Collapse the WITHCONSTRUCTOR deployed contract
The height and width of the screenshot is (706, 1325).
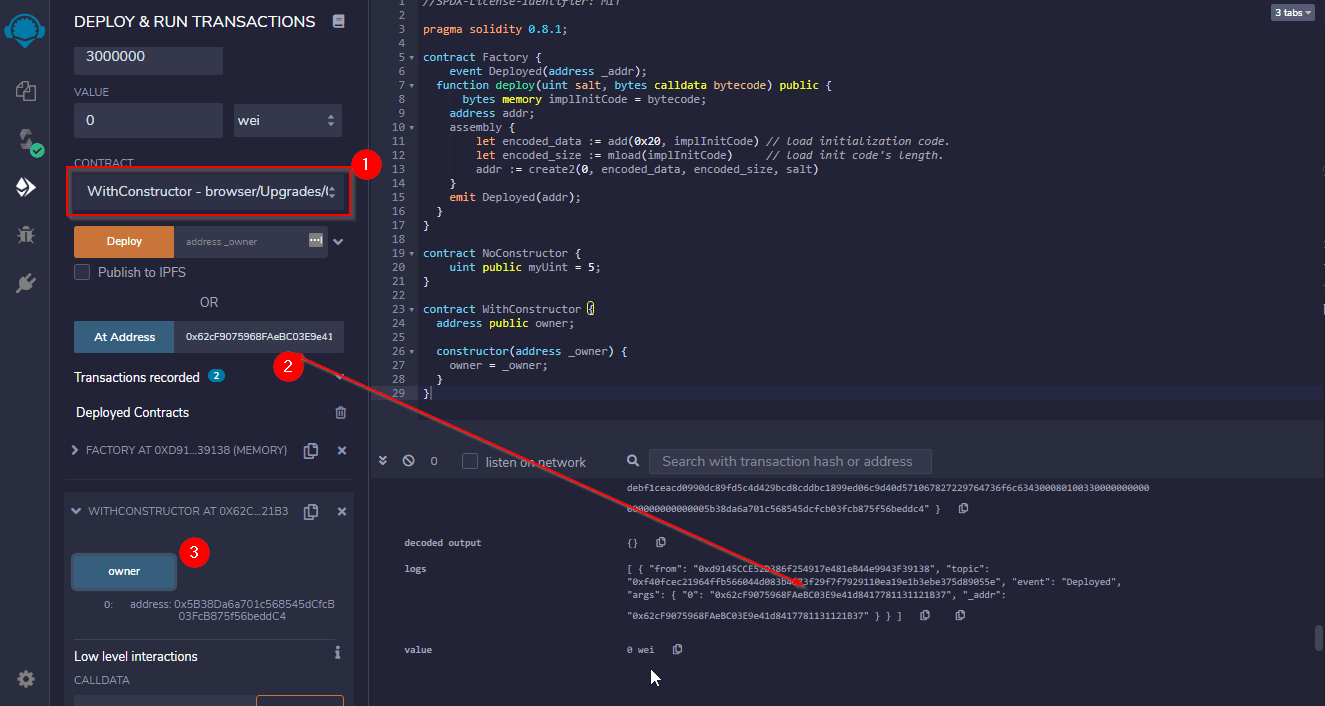click(x=76, y=511)
